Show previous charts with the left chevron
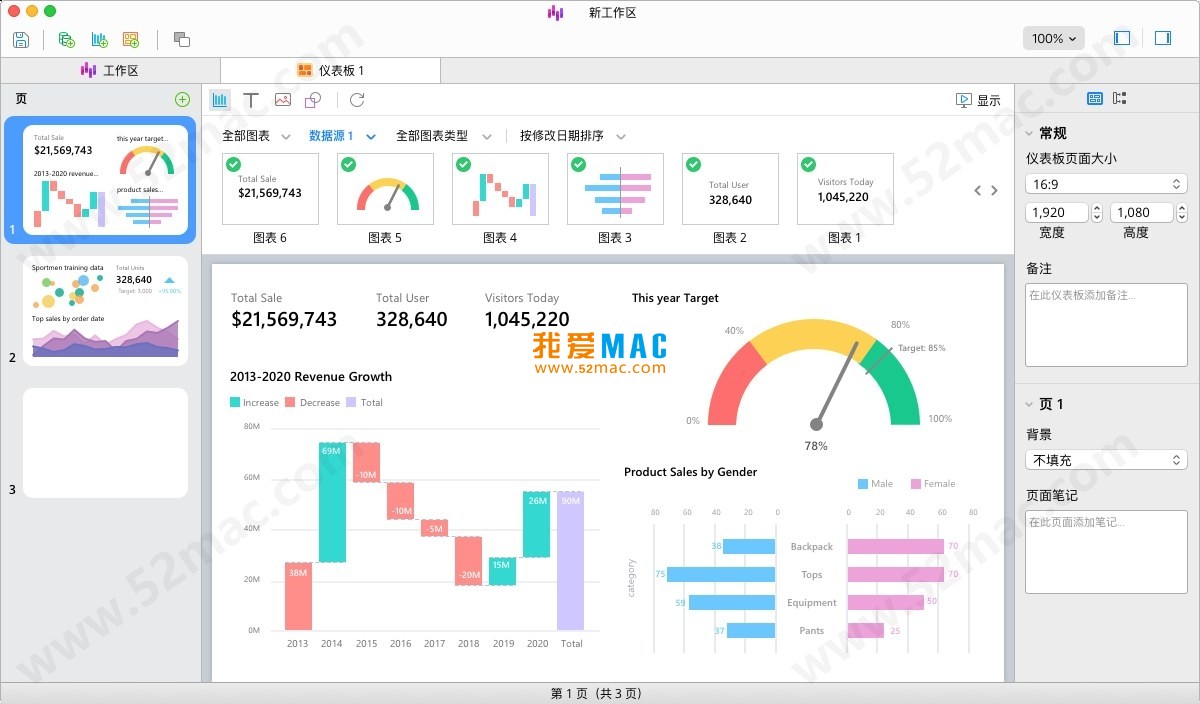The height and width of the screenshot is (704, 1200). [978, 190]
